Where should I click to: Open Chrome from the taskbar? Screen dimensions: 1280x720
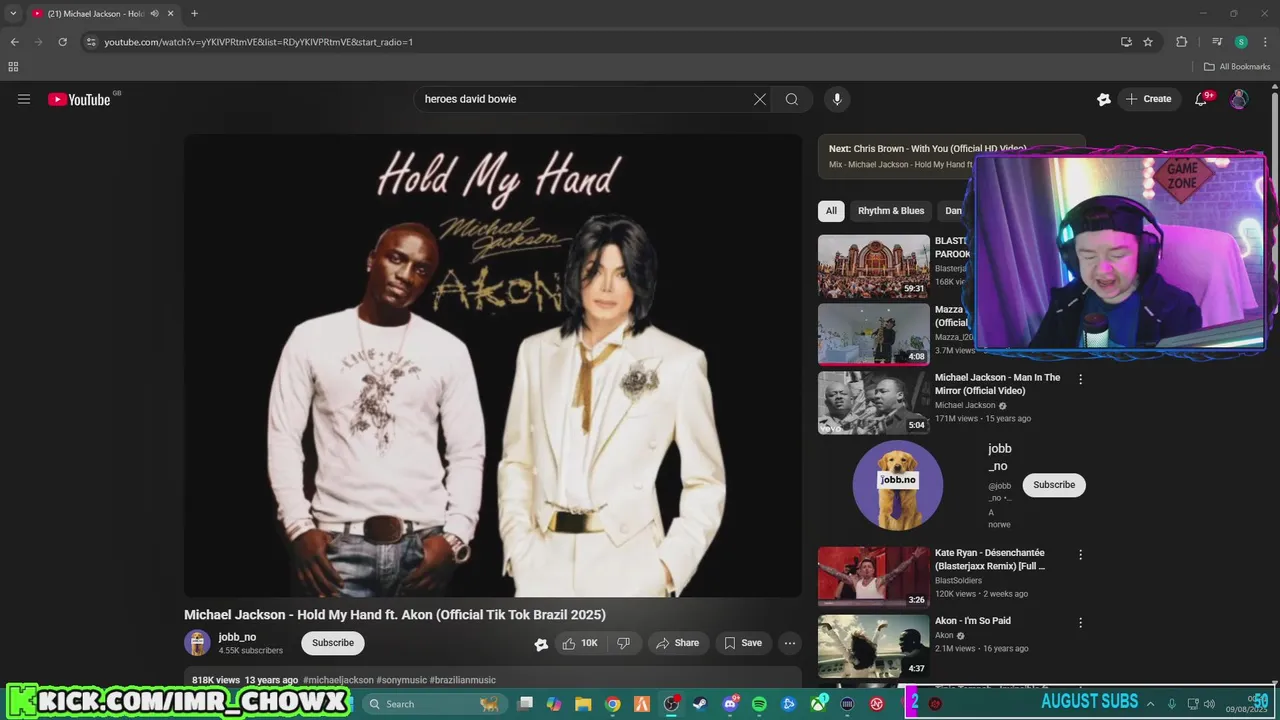[x=613, y=704]
